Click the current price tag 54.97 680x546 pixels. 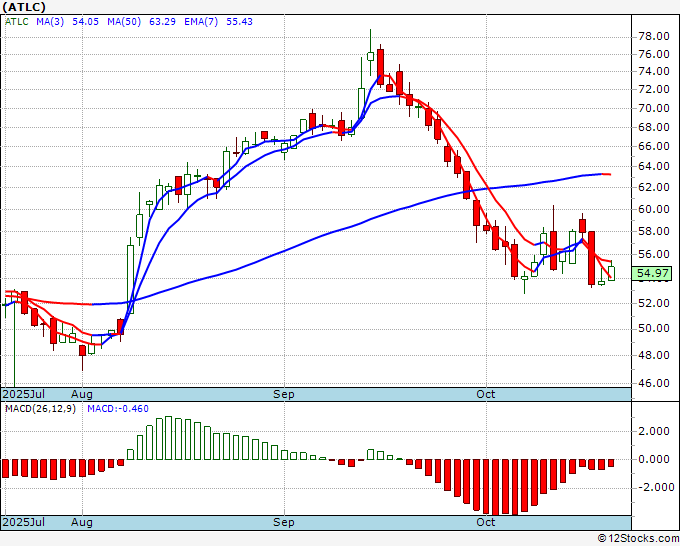click(x=653, y=273)
